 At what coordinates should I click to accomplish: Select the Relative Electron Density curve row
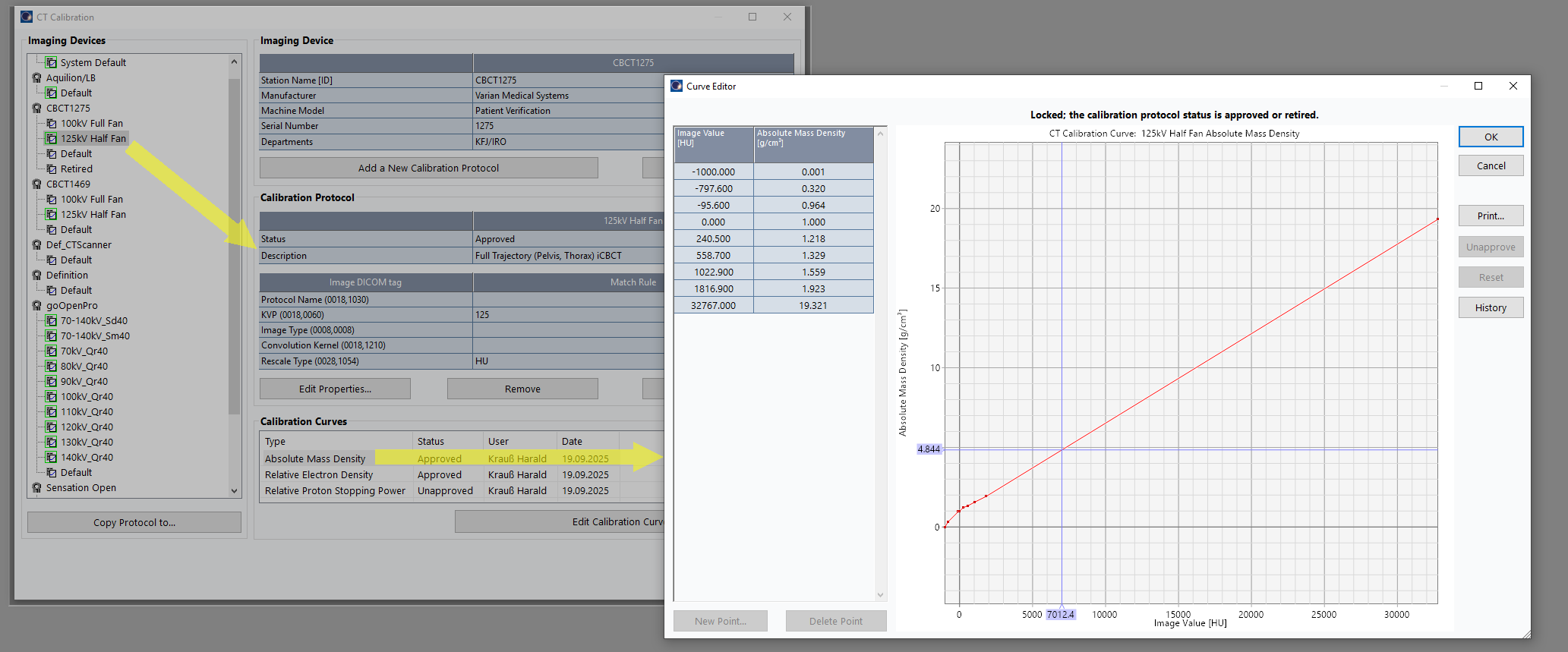tap(319, 475)
